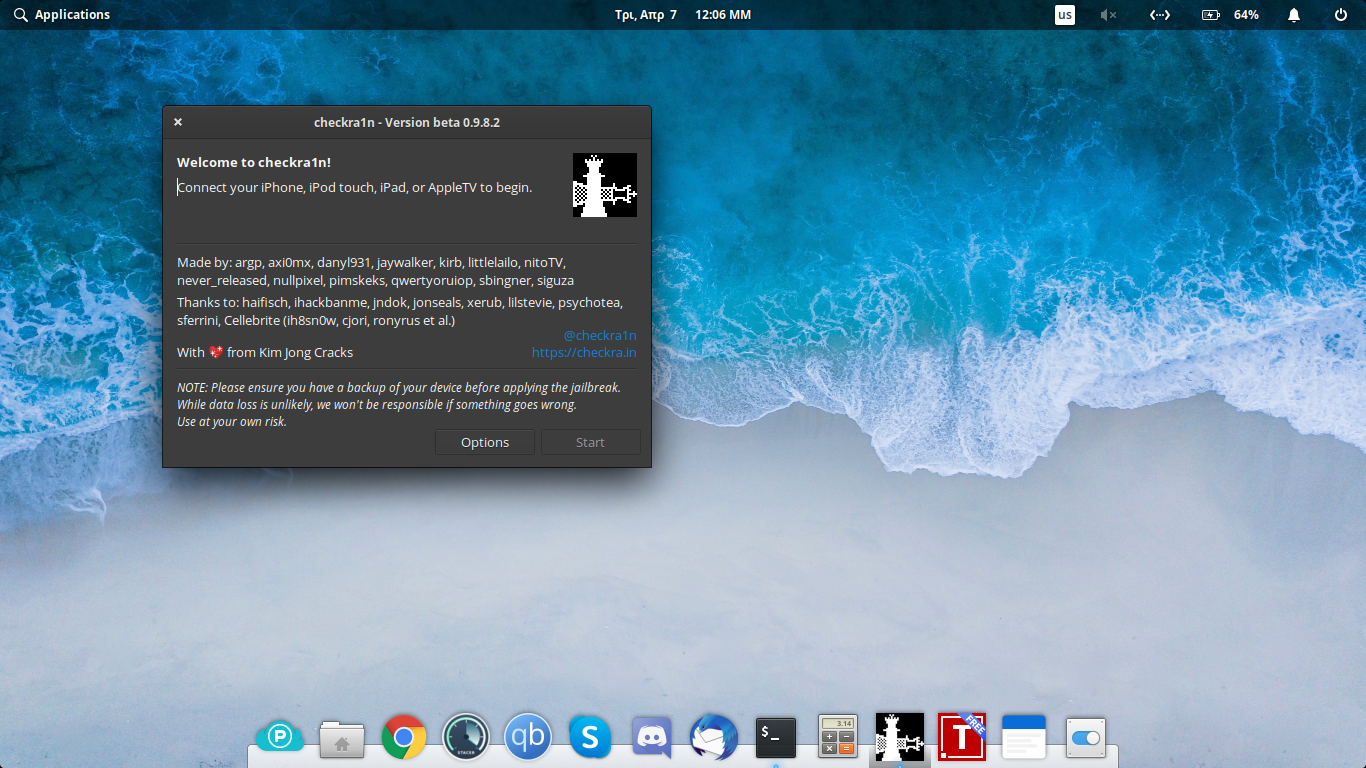Viewport: 1366px width, 768px height.
Task: Launch qBittorrent from the dock
Action: [x=527, y=737]
